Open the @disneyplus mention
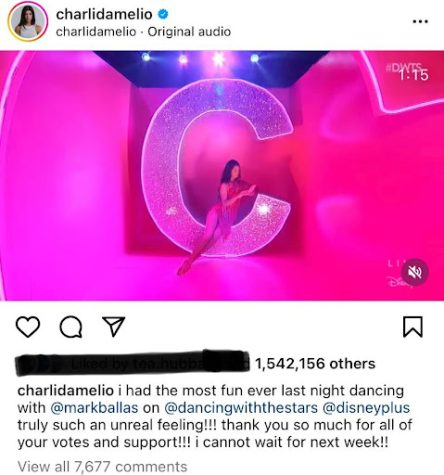The width and height of the screenshot is (444, 475). point(366,408)
